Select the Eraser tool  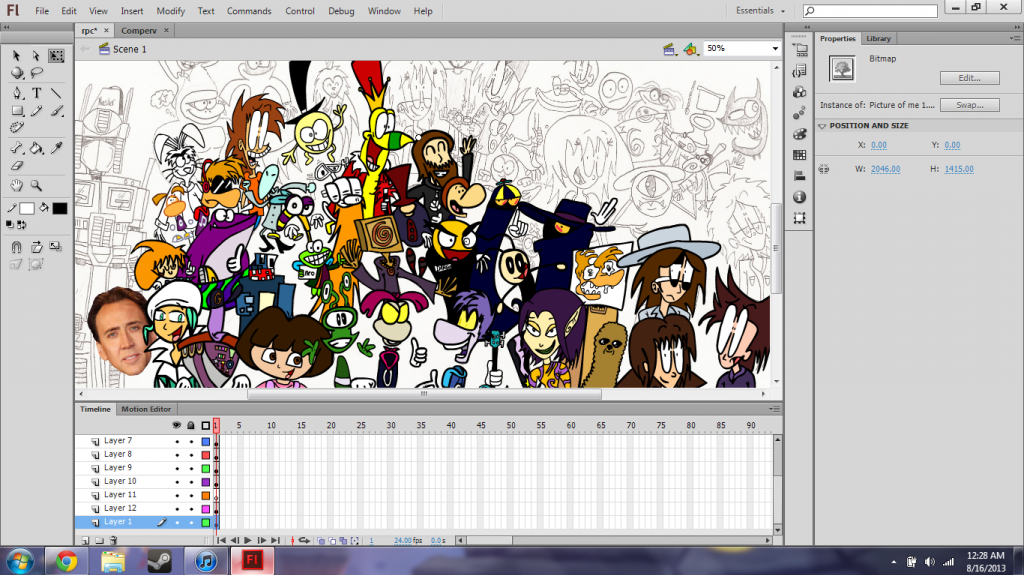tap(17, 166)
